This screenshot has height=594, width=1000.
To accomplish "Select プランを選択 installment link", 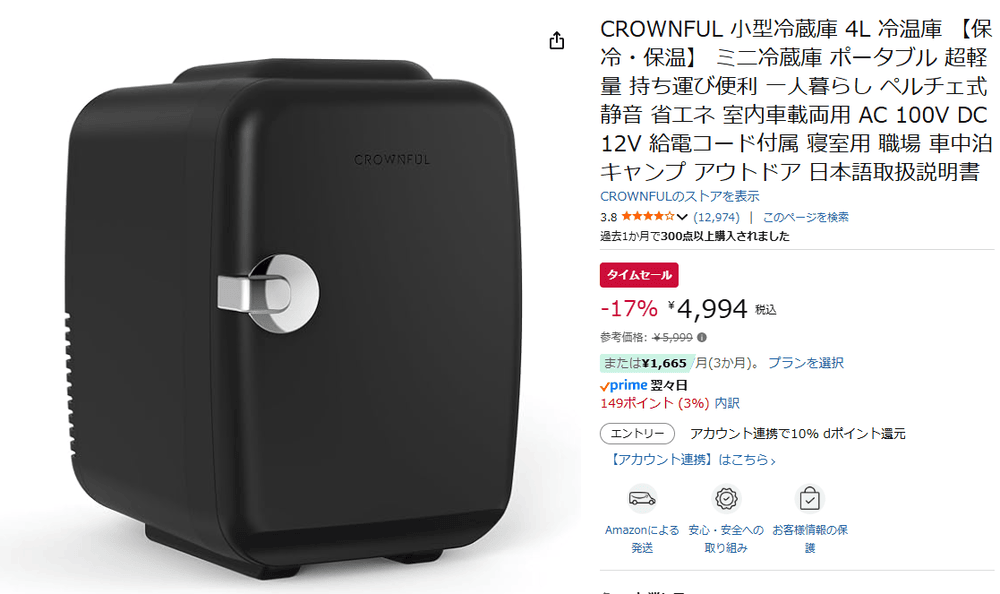I will point(805,363).
